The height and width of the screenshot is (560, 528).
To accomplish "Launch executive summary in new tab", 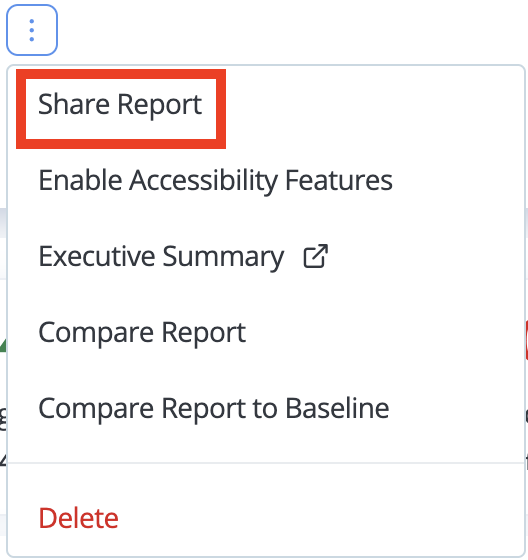I will coord(315,256).
